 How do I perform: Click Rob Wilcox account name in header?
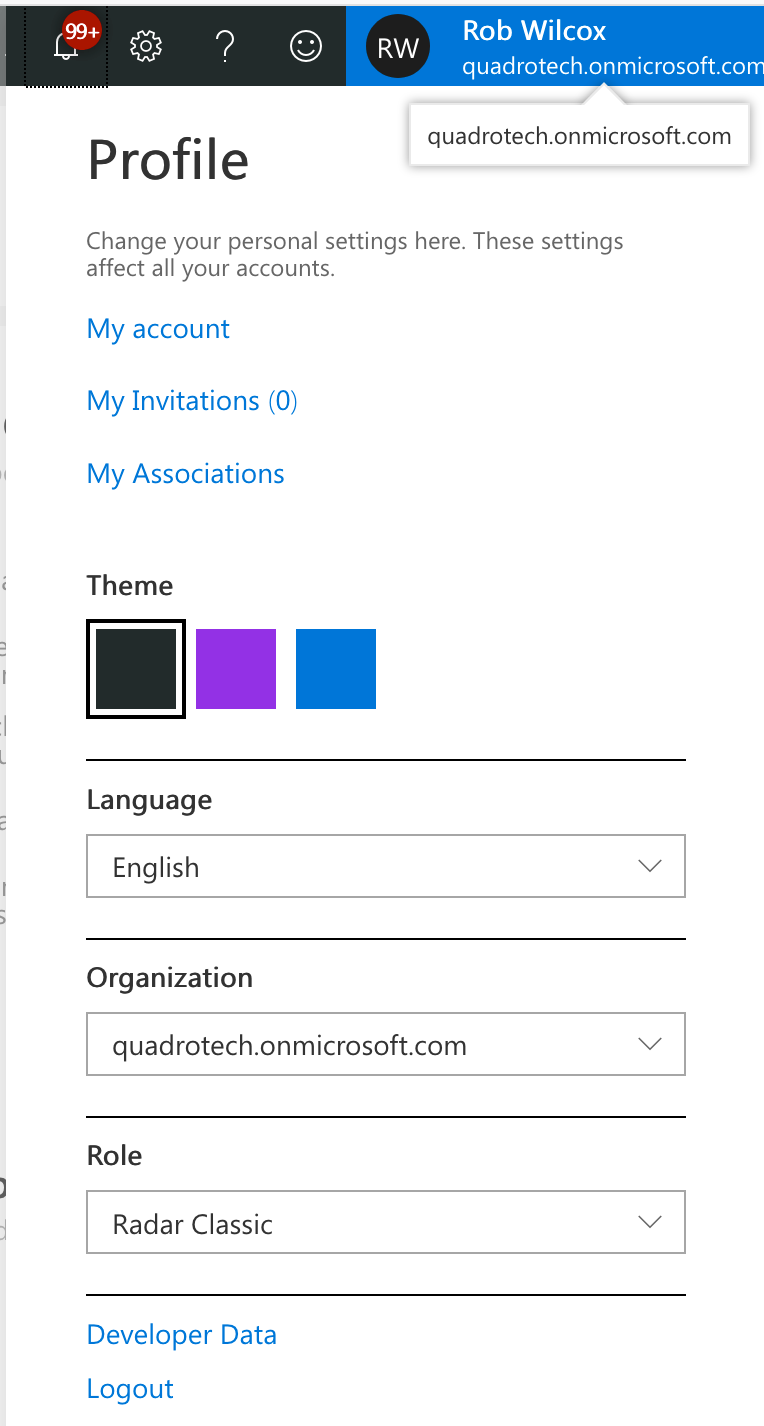pyautogui.click(x=533, y=30)
